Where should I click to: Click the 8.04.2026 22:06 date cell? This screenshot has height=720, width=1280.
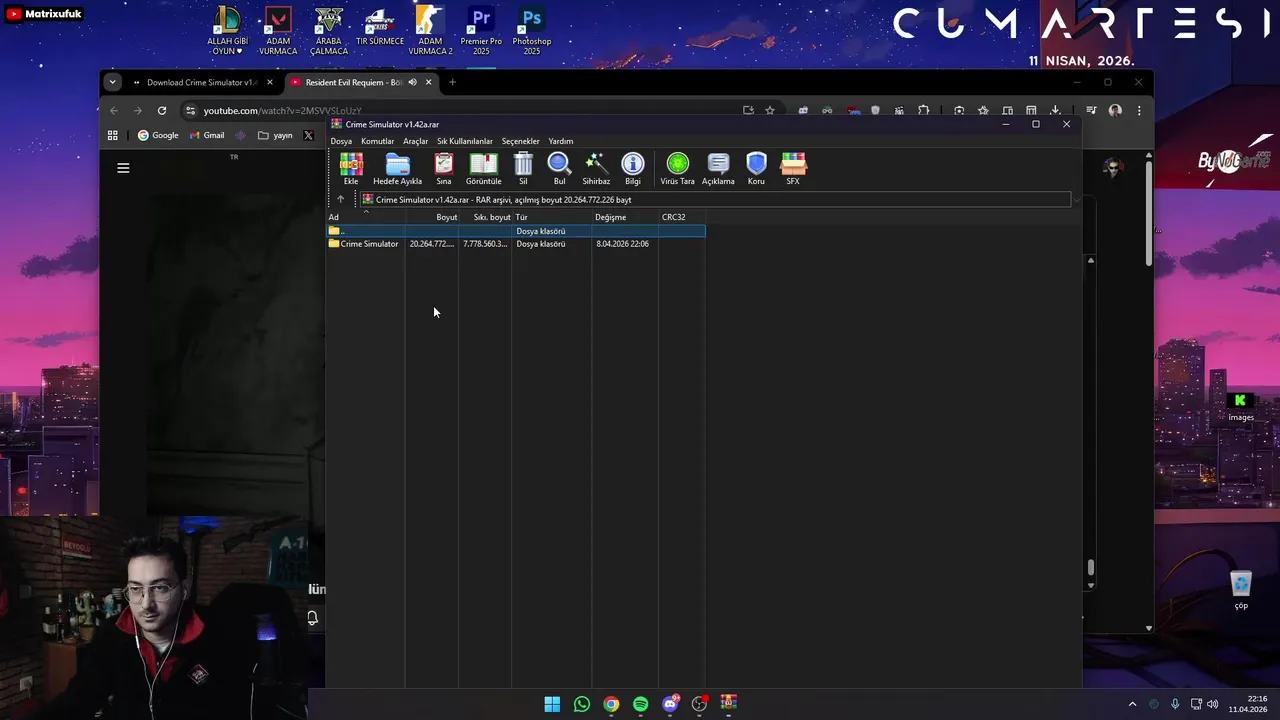[622, 244]
